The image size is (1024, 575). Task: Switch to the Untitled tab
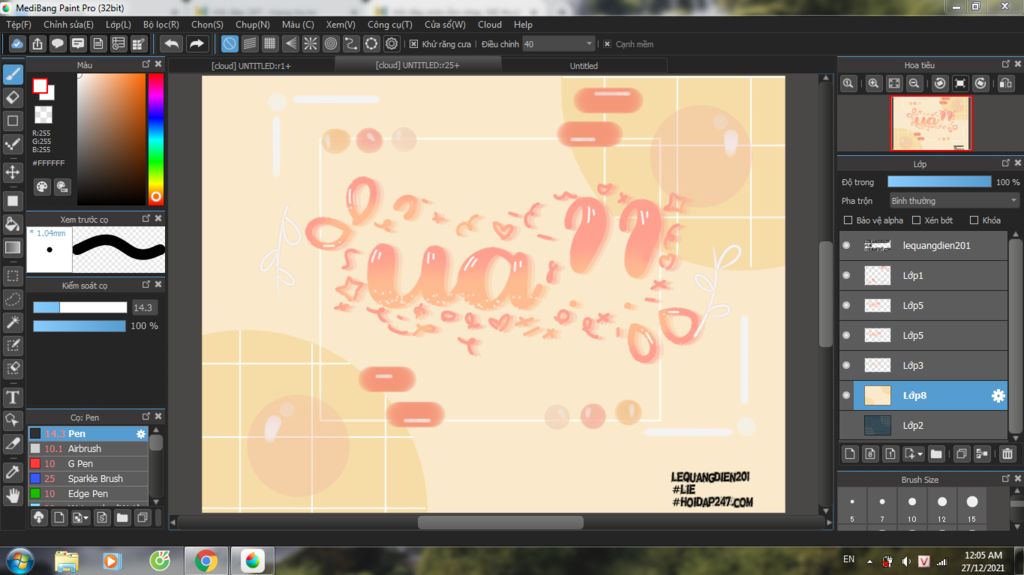(x=583, y=65)
